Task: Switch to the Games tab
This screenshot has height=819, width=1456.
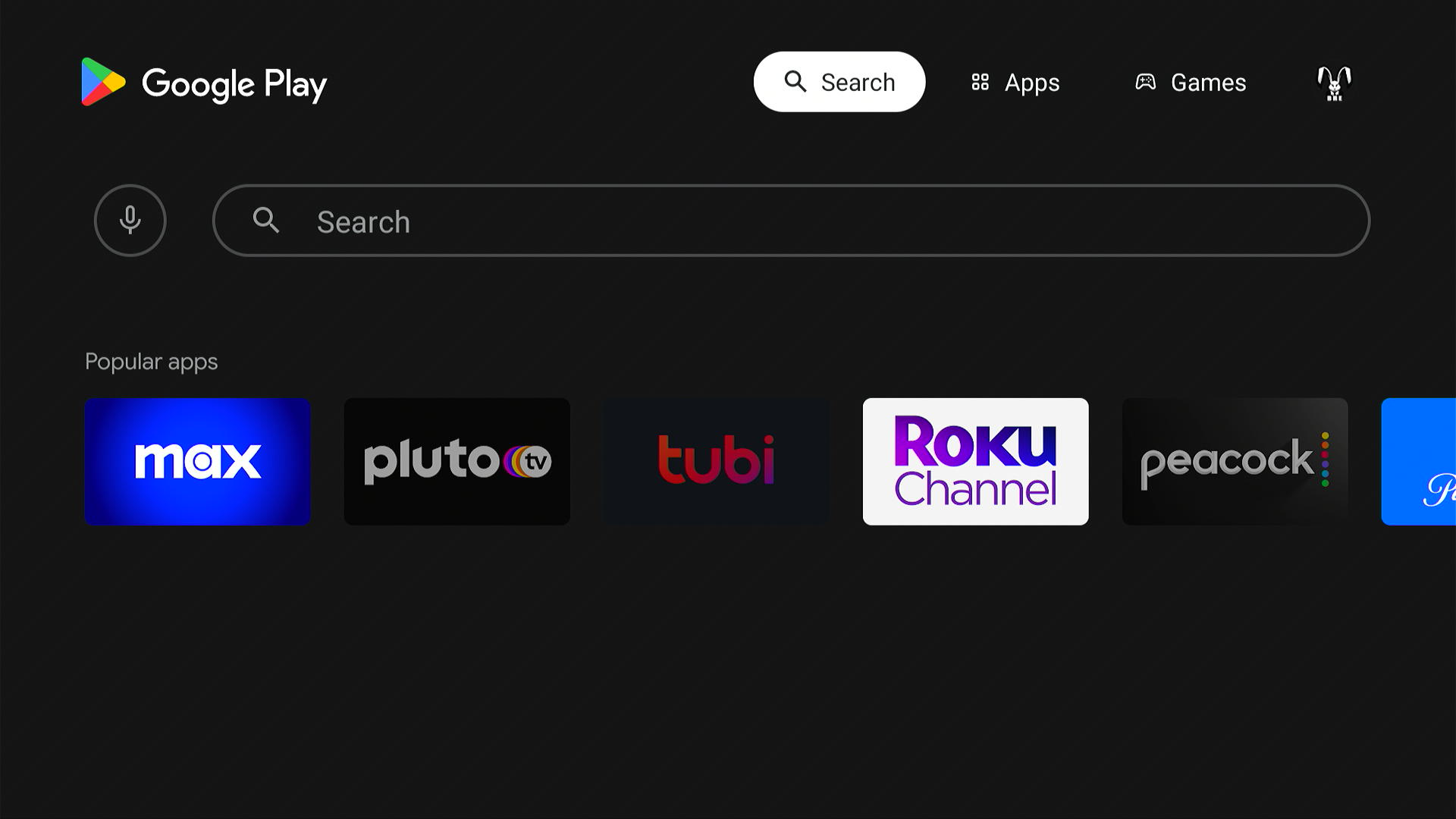Action: pos(1191,82)
